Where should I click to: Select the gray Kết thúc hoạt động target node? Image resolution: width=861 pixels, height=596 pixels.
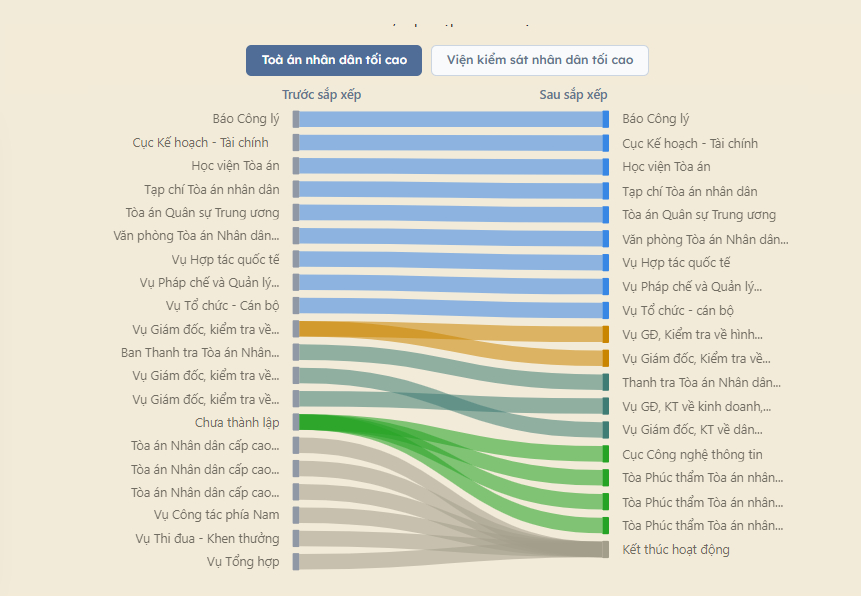pyautogui.click(x=606, y=549)
